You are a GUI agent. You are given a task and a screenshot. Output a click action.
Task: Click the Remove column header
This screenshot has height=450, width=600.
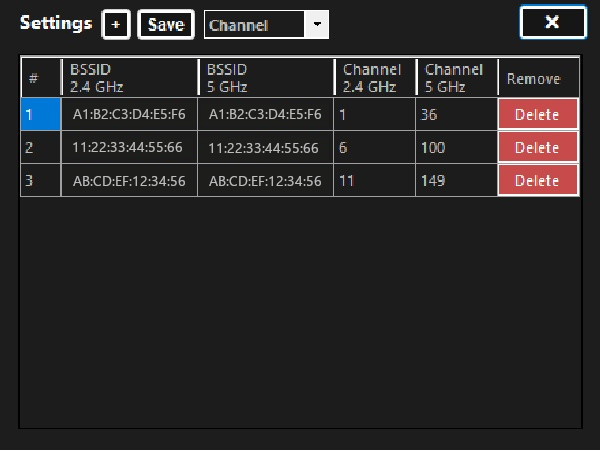[539, 77]
